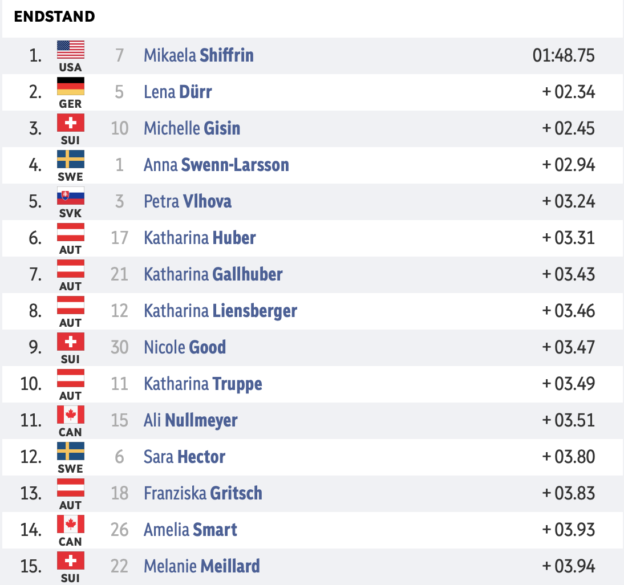This screenshot has height=585, width=624.
Task: Click the Swedish flag beside Anna Swenn-Larsson
Action: [x=70, y=159]
